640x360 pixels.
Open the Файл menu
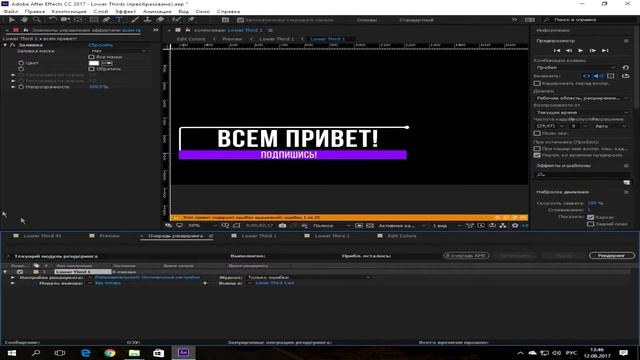tap(11, 11)
